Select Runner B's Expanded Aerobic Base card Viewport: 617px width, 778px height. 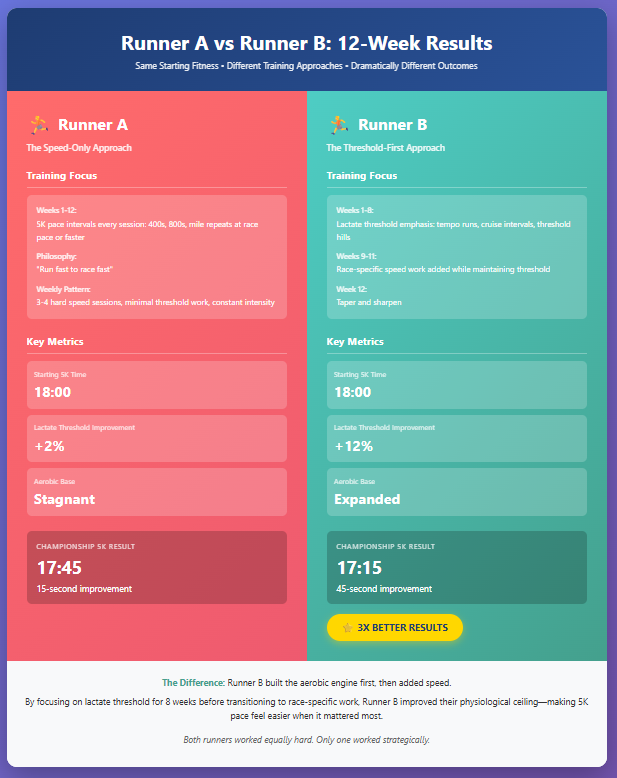coord(456,491)
